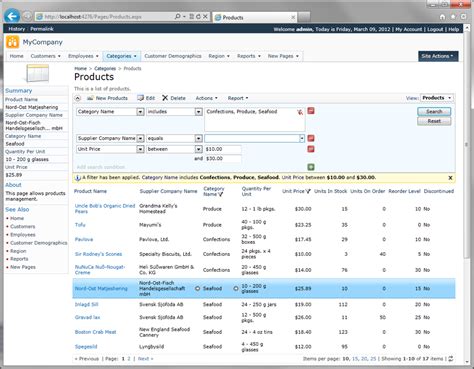Click the browser home icon
The width and height of the screenshot is (474, 369).
coord(442,17)
